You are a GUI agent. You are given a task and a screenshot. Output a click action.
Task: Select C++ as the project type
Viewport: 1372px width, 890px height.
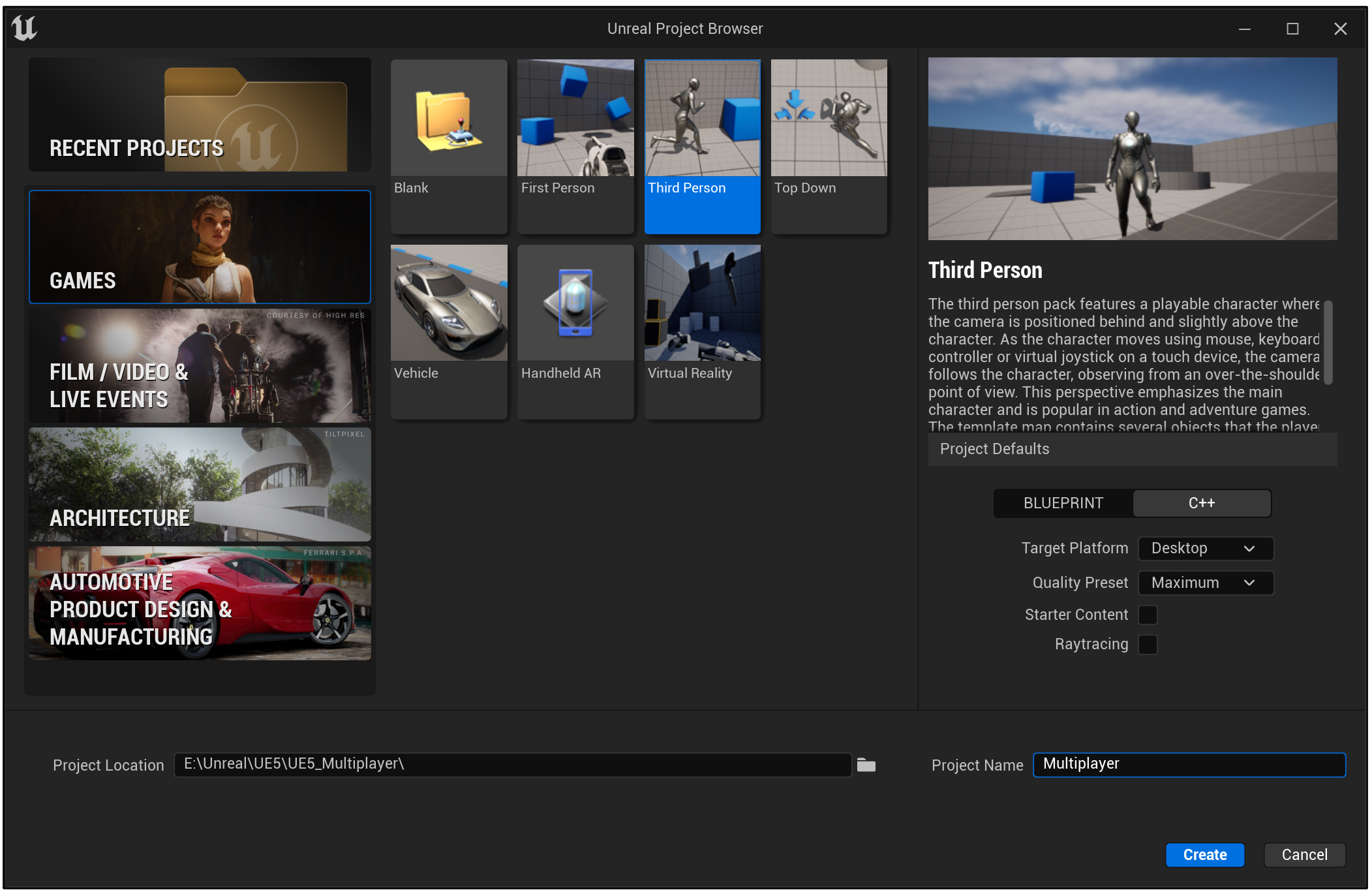point(1201,503)
